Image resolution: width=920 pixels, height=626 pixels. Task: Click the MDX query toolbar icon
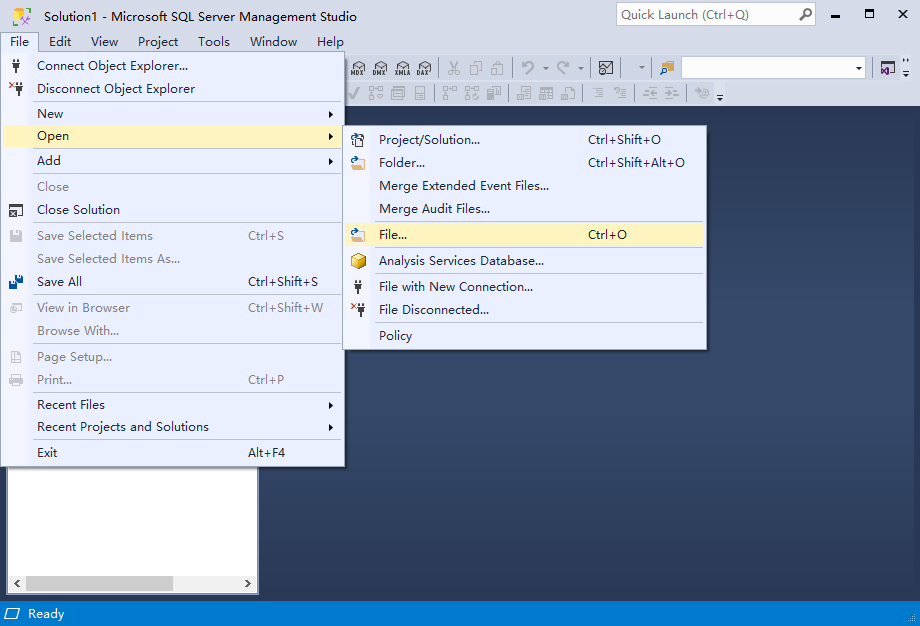click(x=358, y=68)
